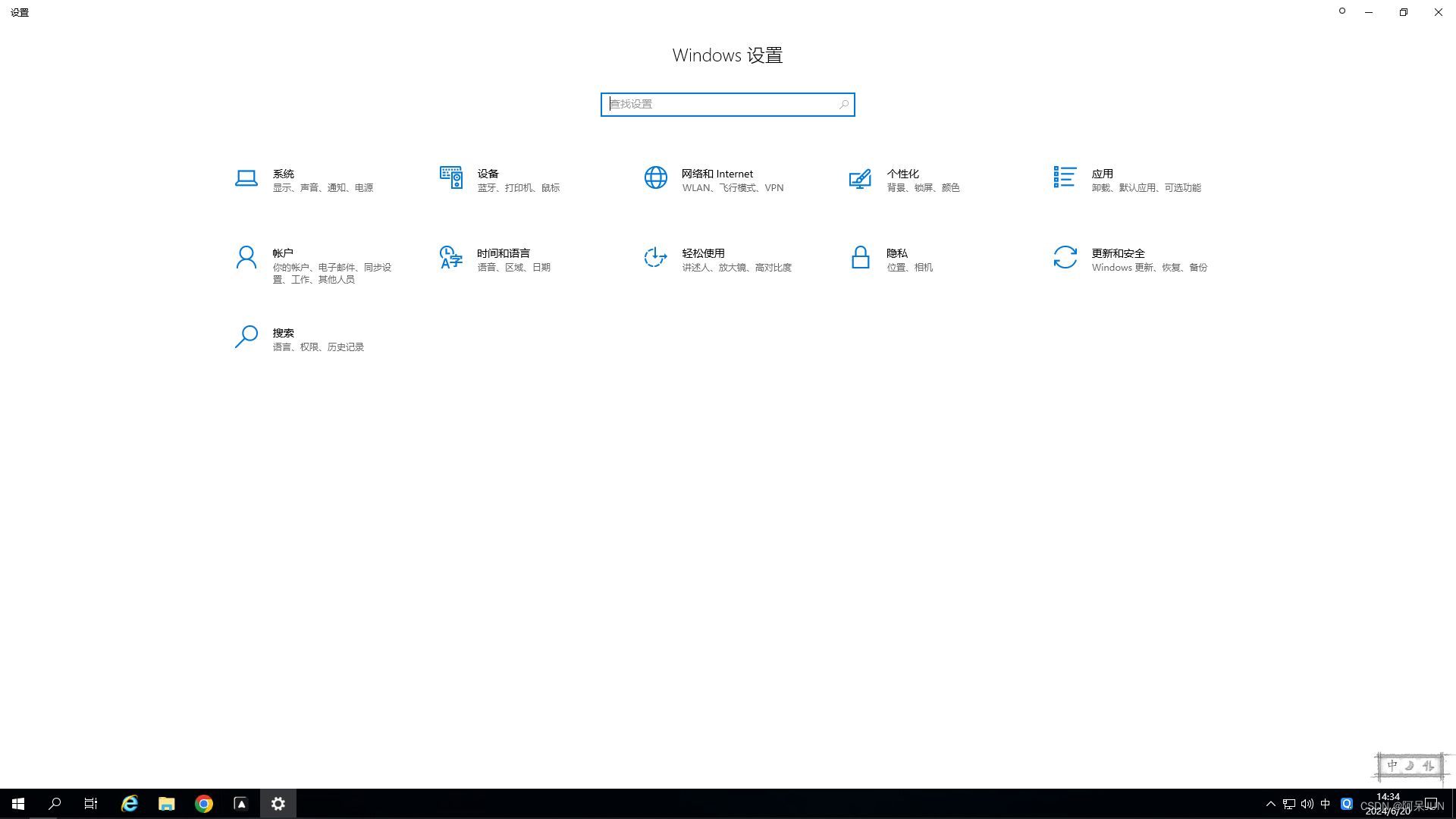The height and width of the screenshot is (819, 1456).
Task: Open the 个性化 (Personalization) icon
Action: (x=860, y=178)
